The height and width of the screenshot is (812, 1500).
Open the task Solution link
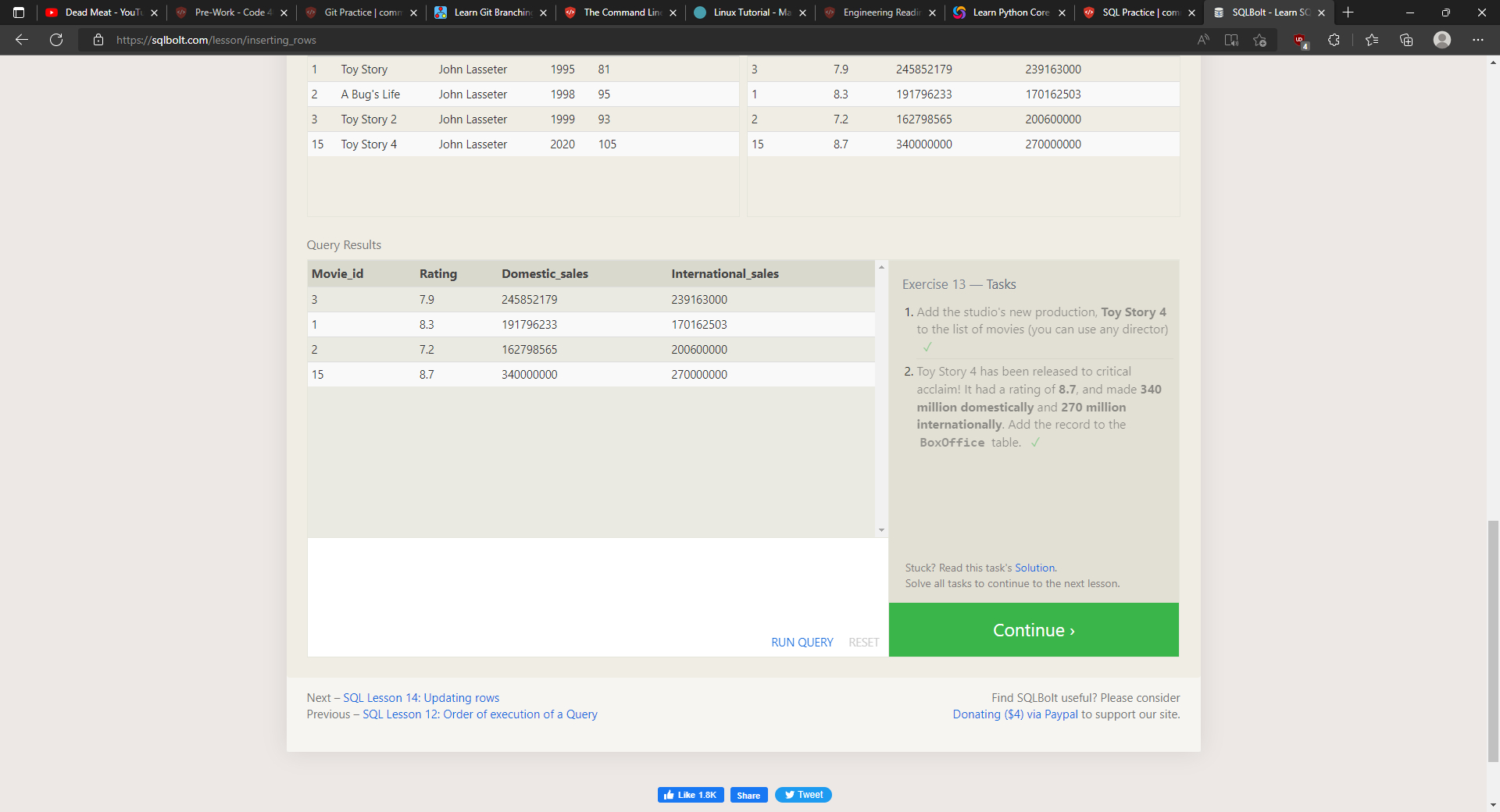coord(1034,568)
